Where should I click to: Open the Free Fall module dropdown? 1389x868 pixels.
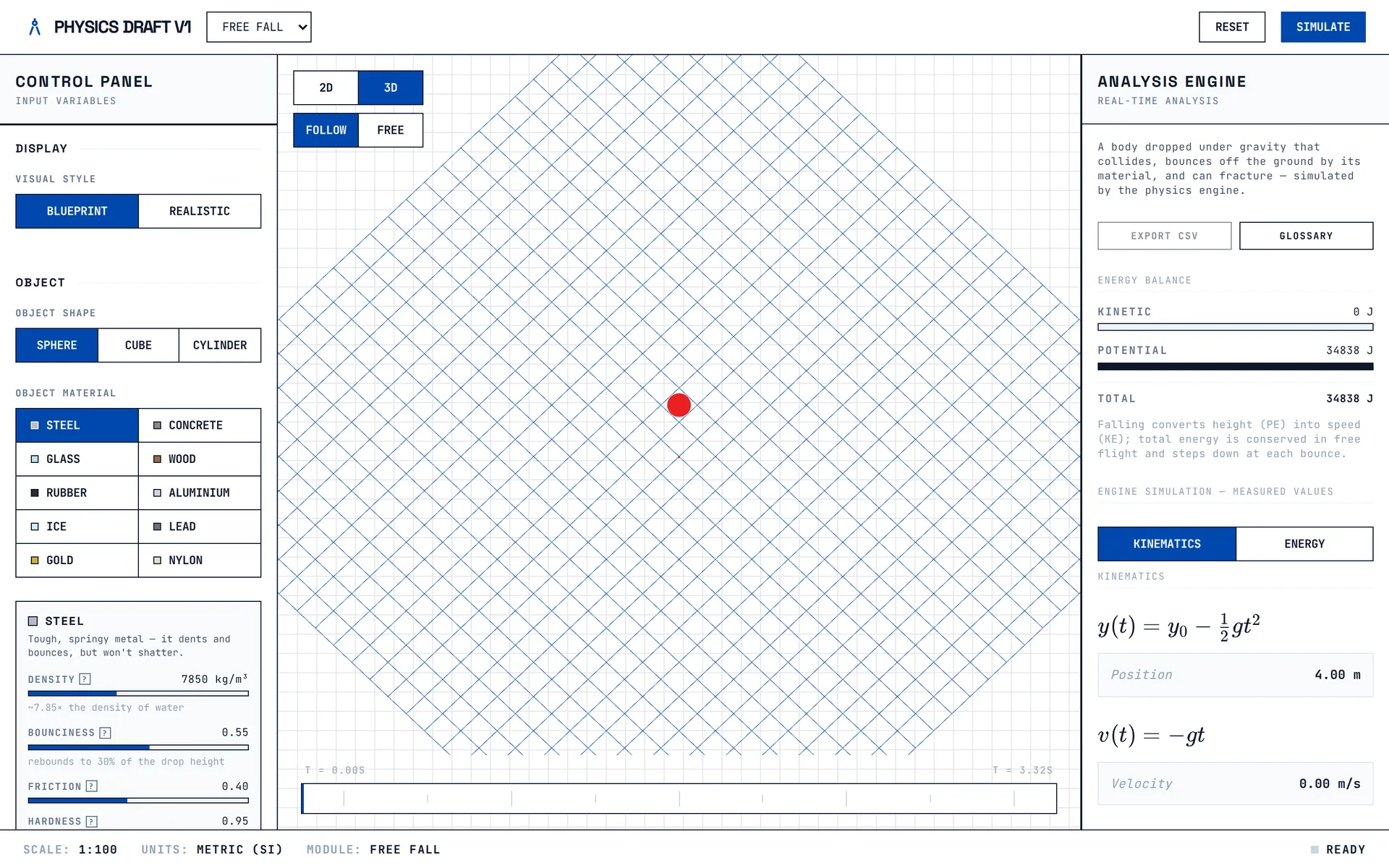coord(259,27)
